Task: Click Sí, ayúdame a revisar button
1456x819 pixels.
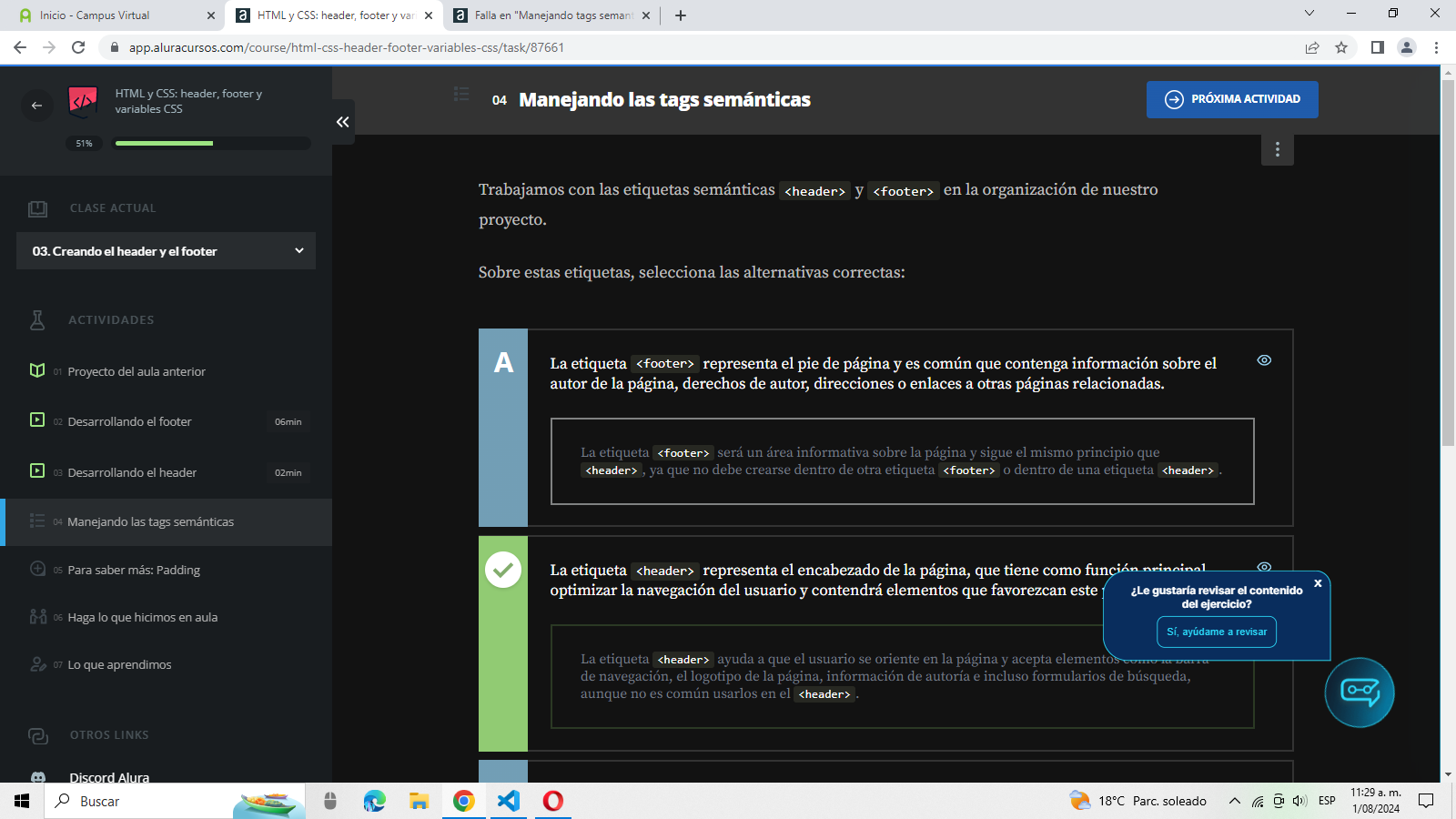Action: 1217,632
